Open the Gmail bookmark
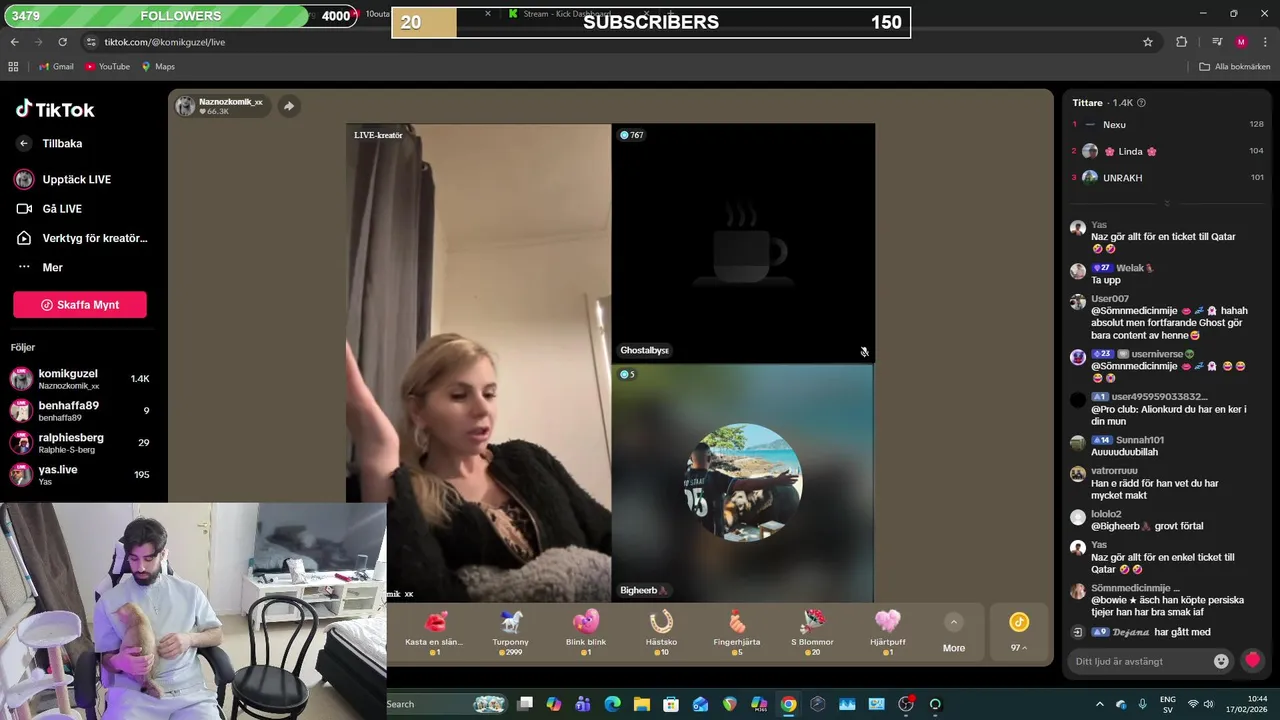 click(56, 66)
